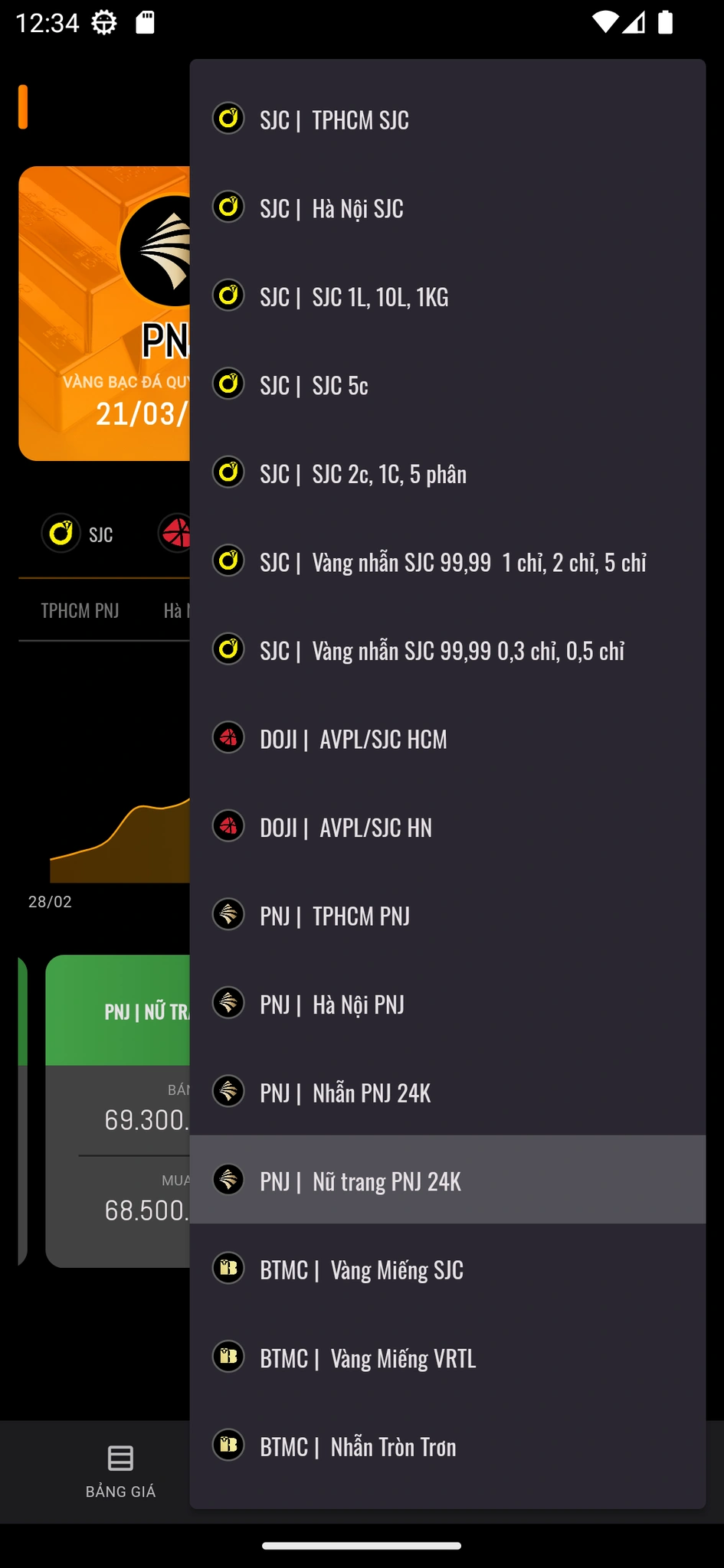This screenshot has width=724, height=1568.
Task: Tap the DOJI logo beside AVPL/SJC HCM
Action: tap(228, 738)
